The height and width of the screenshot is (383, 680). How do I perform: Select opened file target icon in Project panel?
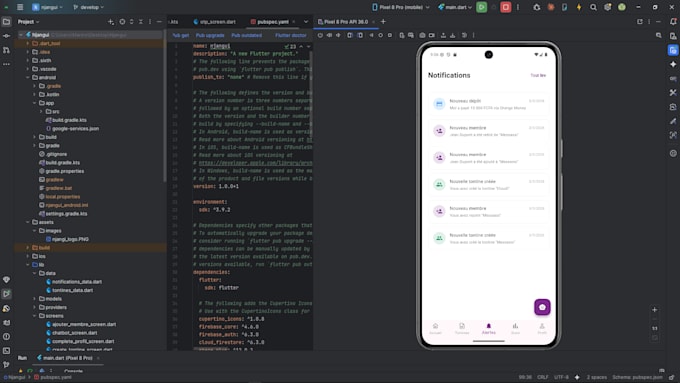click(122, 22)
